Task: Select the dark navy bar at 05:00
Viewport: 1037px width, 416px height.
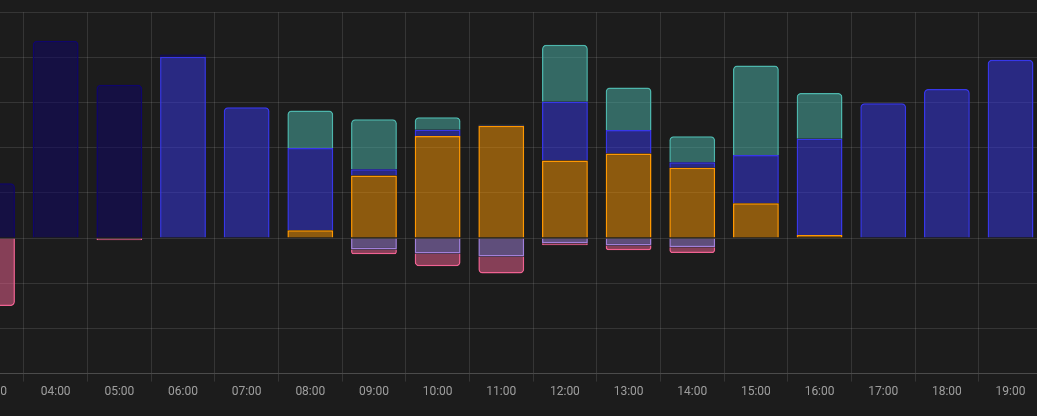Action: click(x=119, y=162)
